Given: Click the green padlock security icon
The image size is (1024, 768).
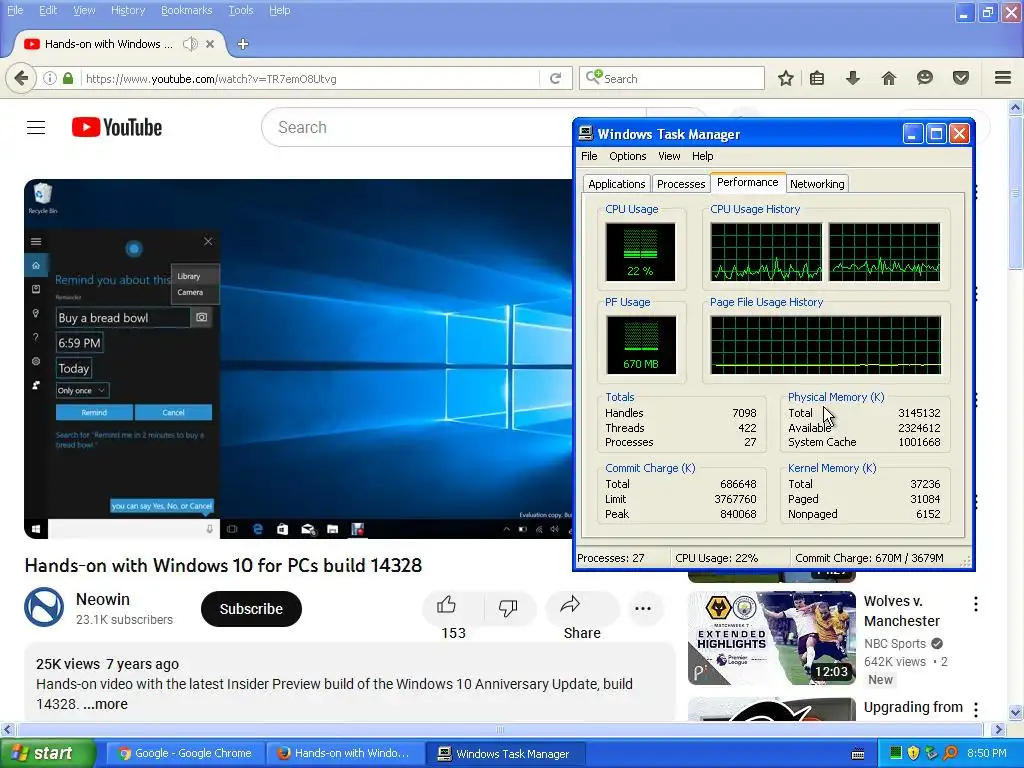Looking at the screenshot, I should pos(68,78).
